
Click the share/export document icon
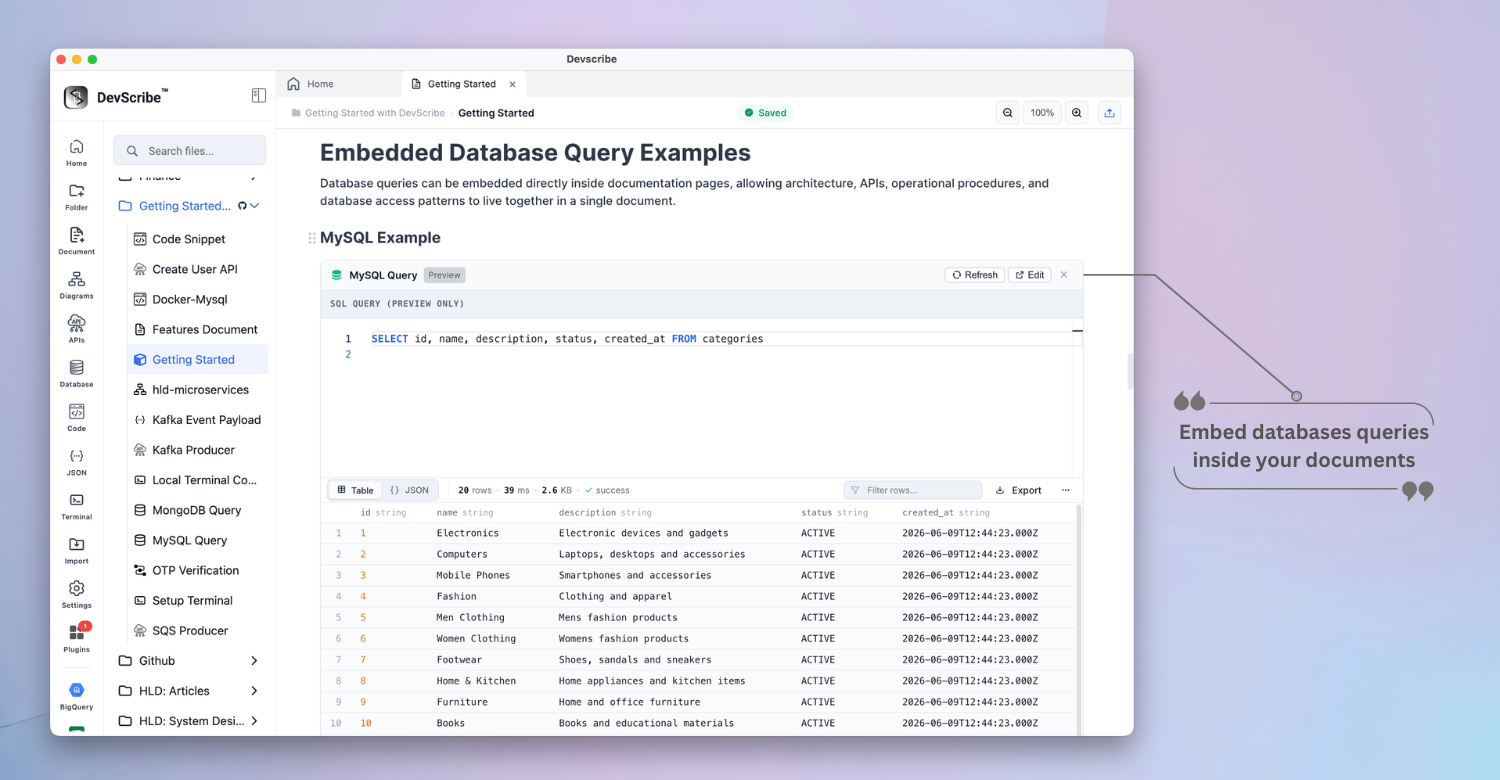coord(1109,113)
